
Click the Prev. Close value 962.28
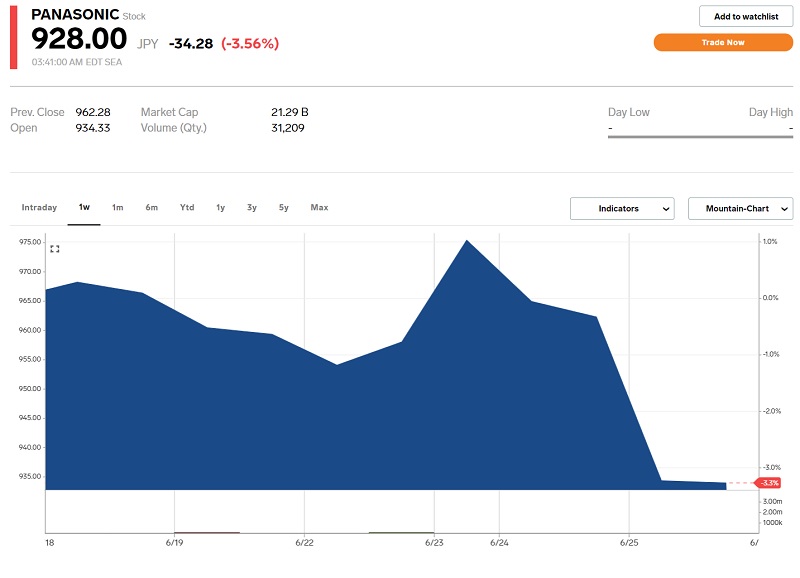pyautogui.click(x=93, y=112)
